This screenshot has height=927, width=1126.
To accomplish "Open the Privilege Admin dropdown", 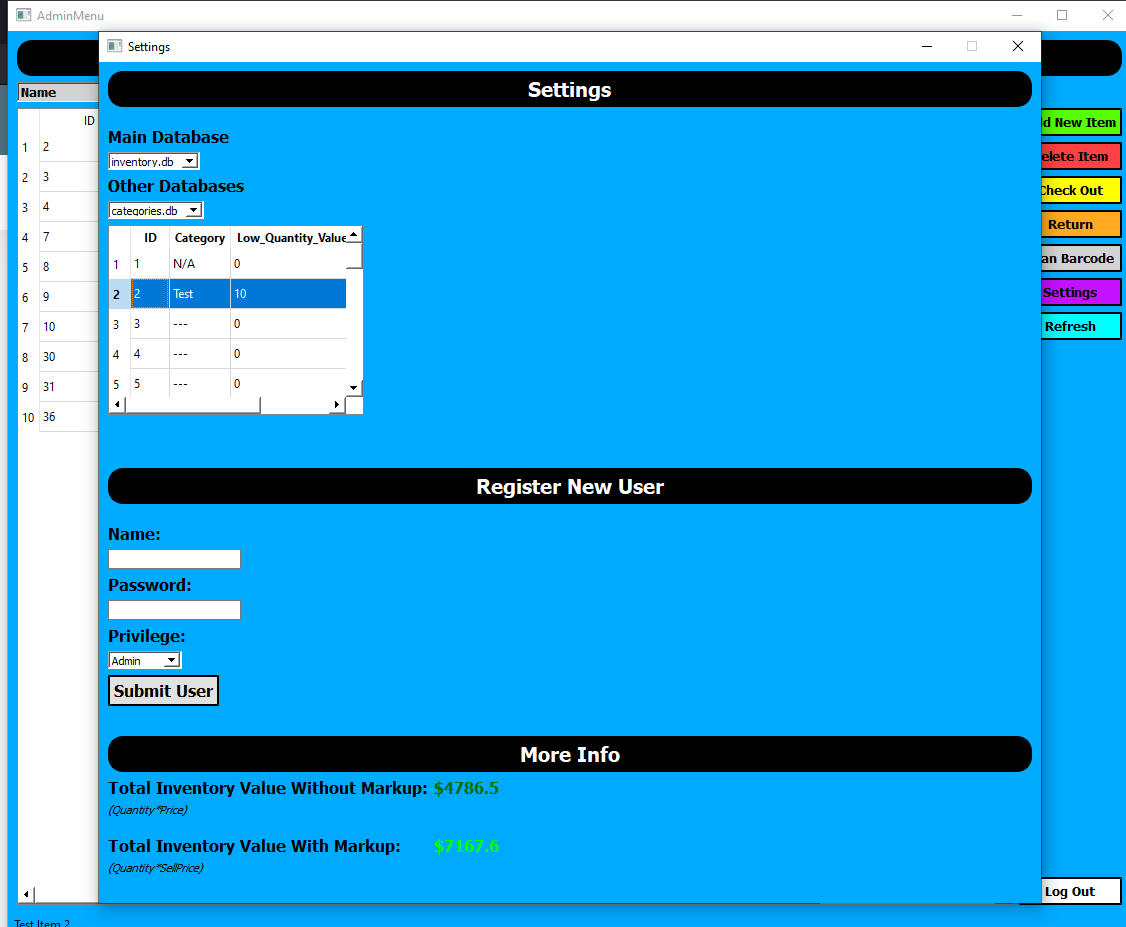I will tap(145, 660).
